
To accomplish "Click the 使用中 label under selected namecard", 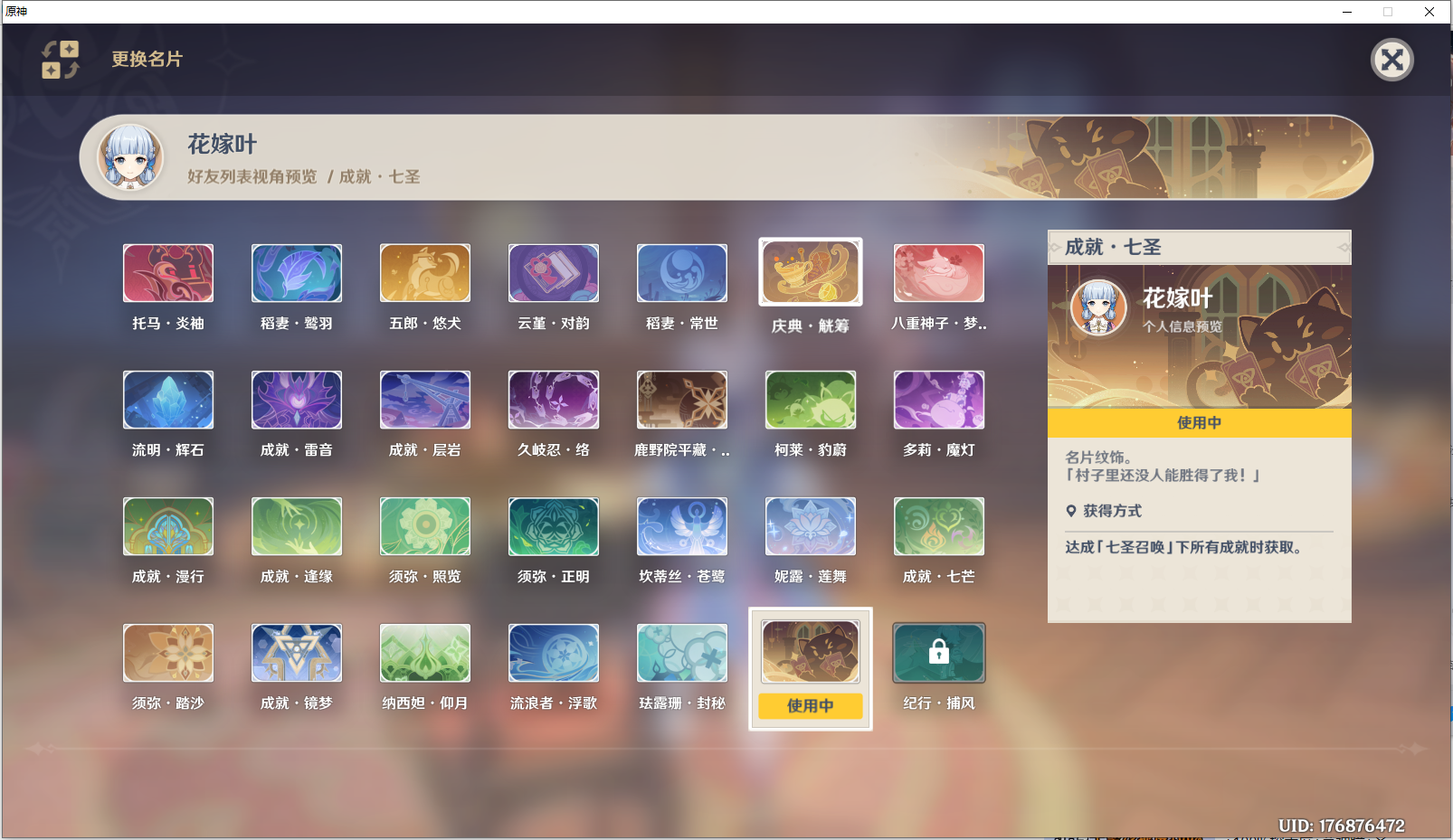I will click(x=811, y=706).
